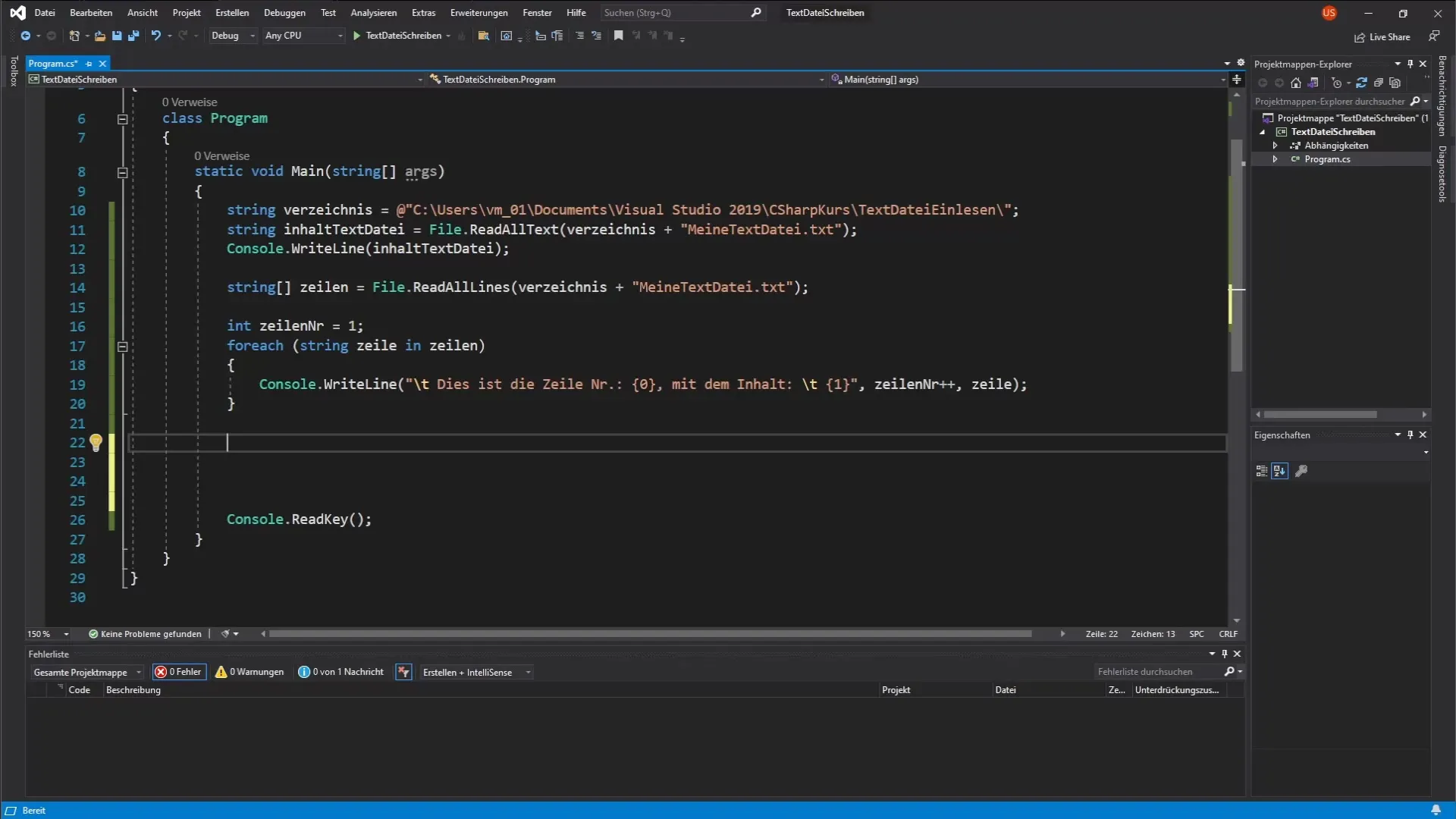Click the categorized view icon in Eigenschaften
This screenshot has width=1456, height=819.
[1262, 471]
